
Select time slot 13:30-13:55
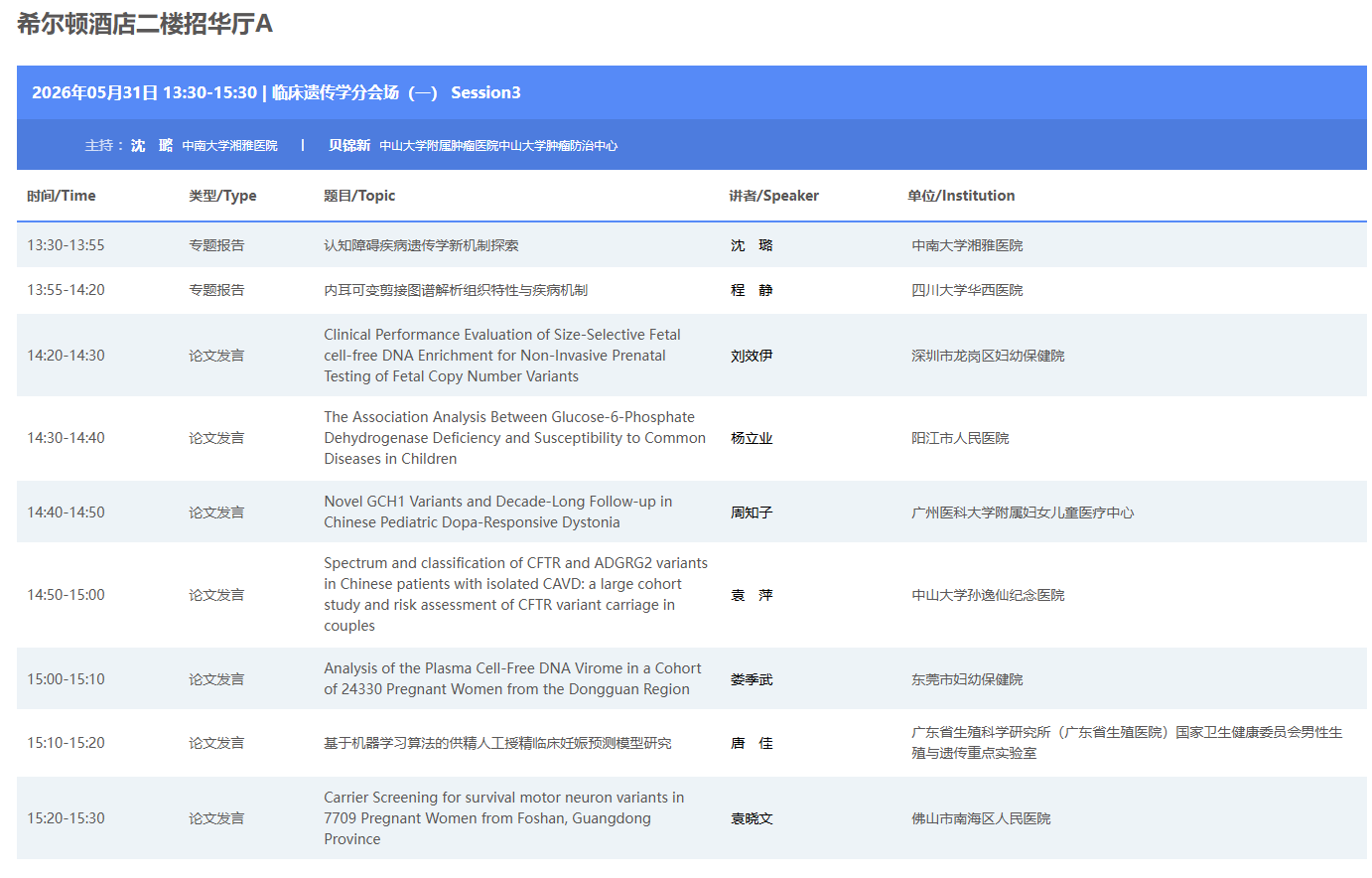click(x=66, y=245)
